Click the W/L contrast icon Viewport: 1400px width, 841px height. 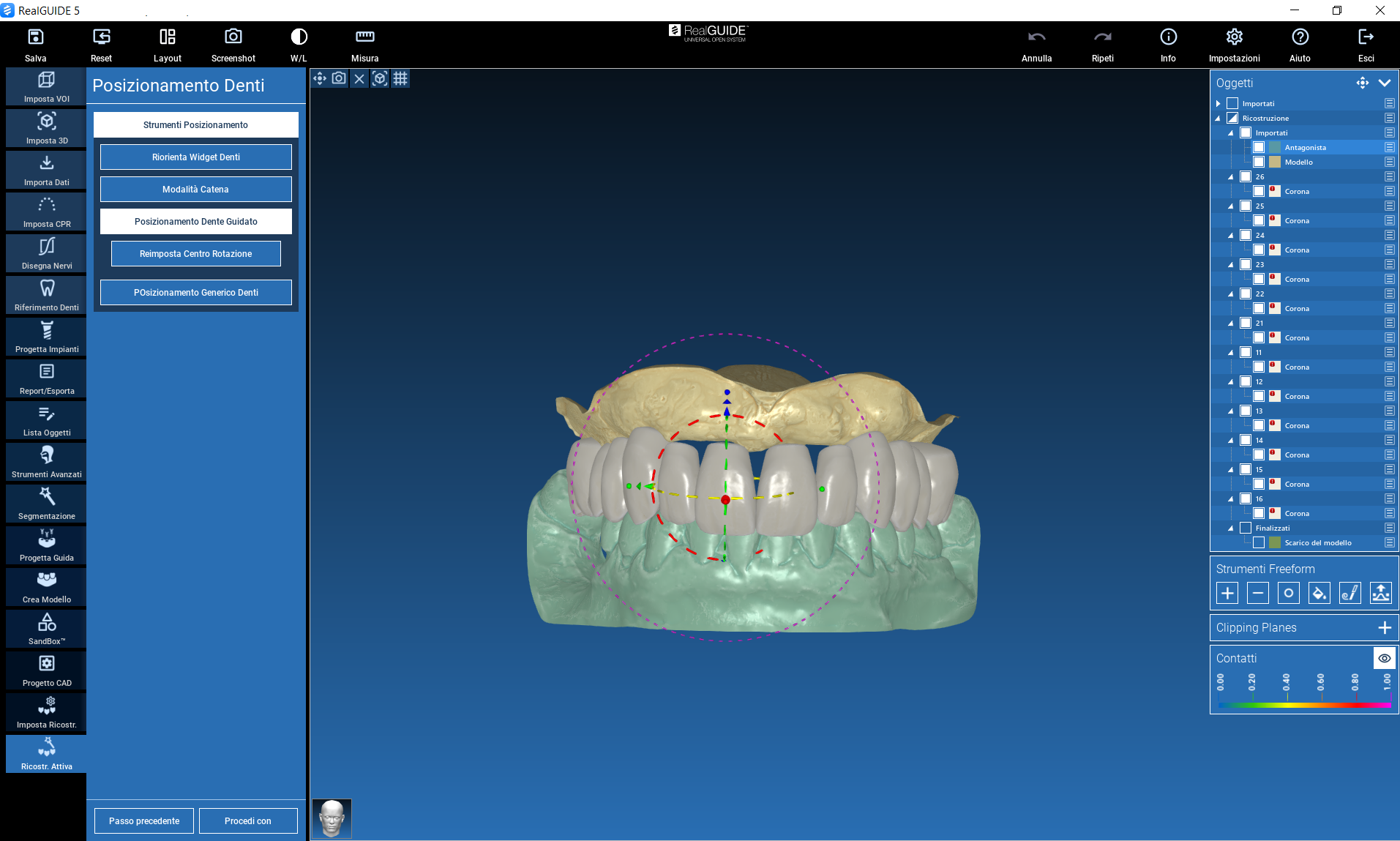coord(299,45)
